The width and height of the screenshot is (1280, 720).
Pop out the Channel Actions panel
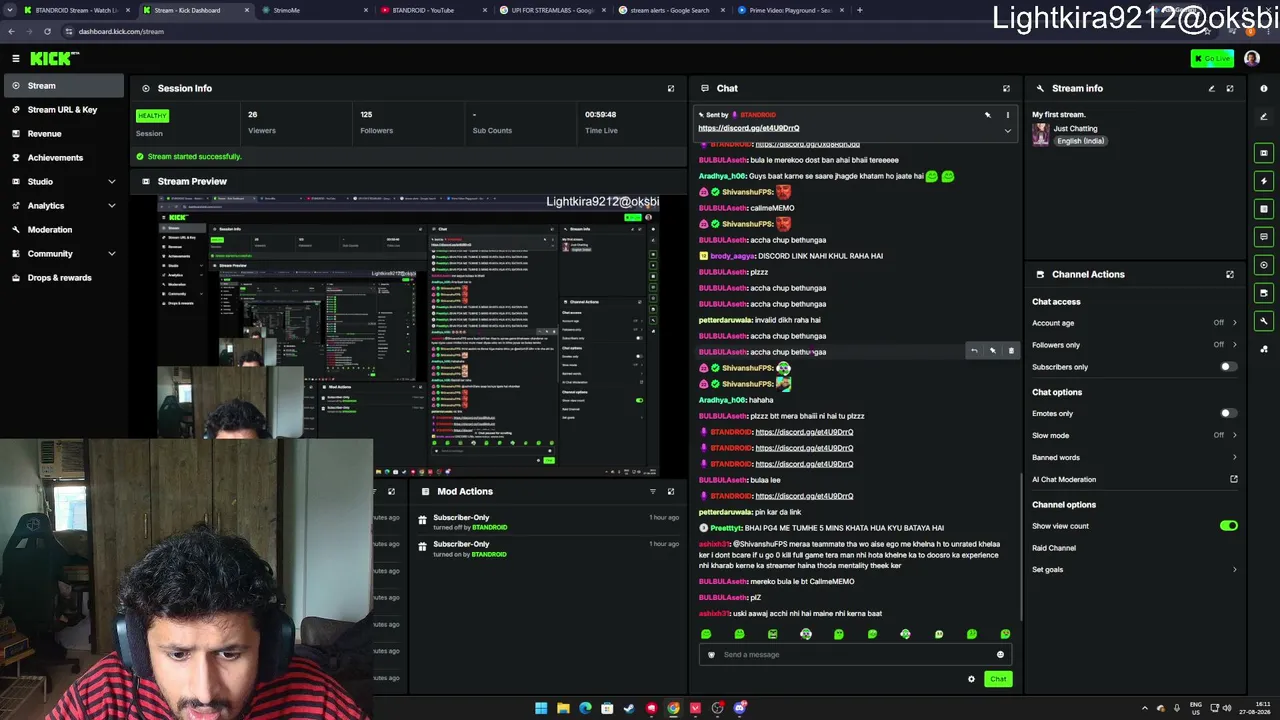point(1230,274)
